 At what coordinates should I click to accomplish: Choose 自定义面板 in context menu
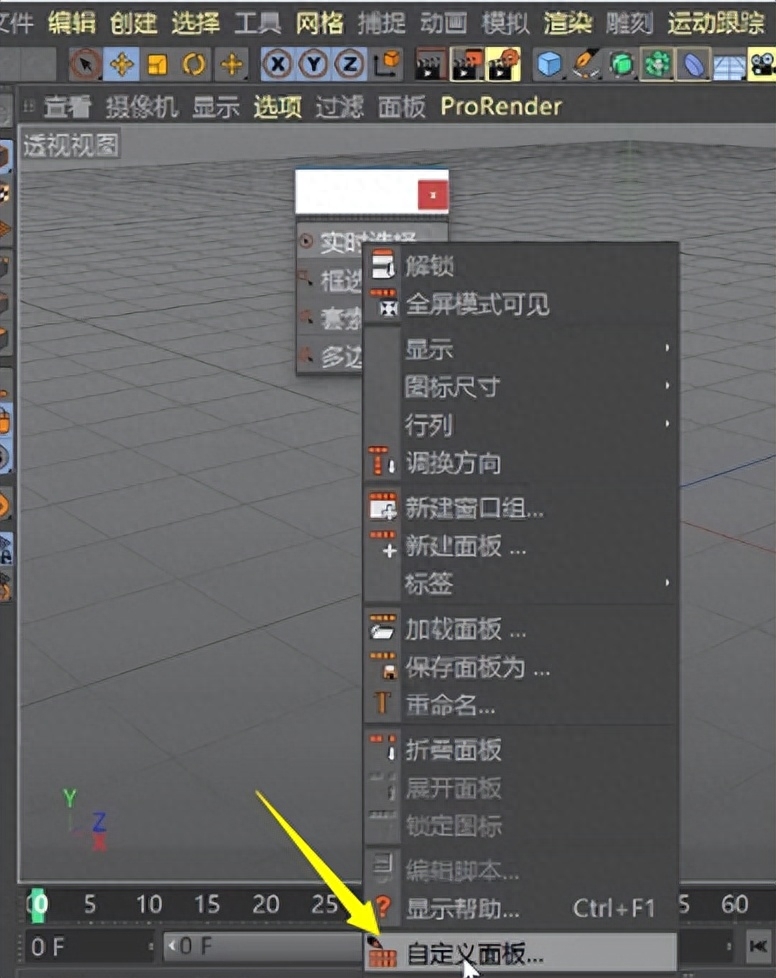click(x=521, y=954)
